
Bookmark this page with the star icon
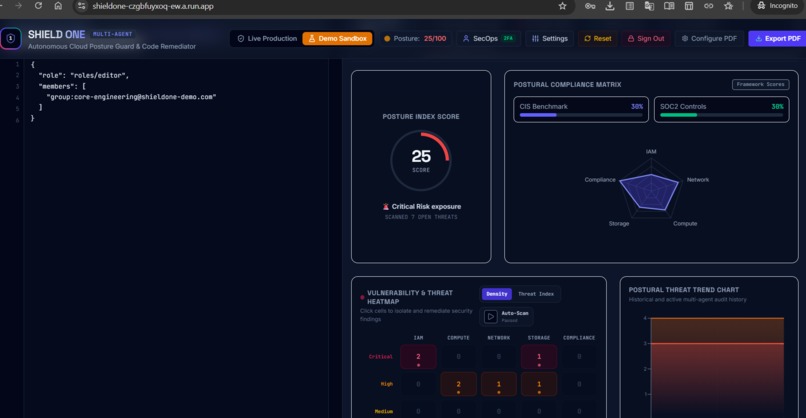(562, 6)
